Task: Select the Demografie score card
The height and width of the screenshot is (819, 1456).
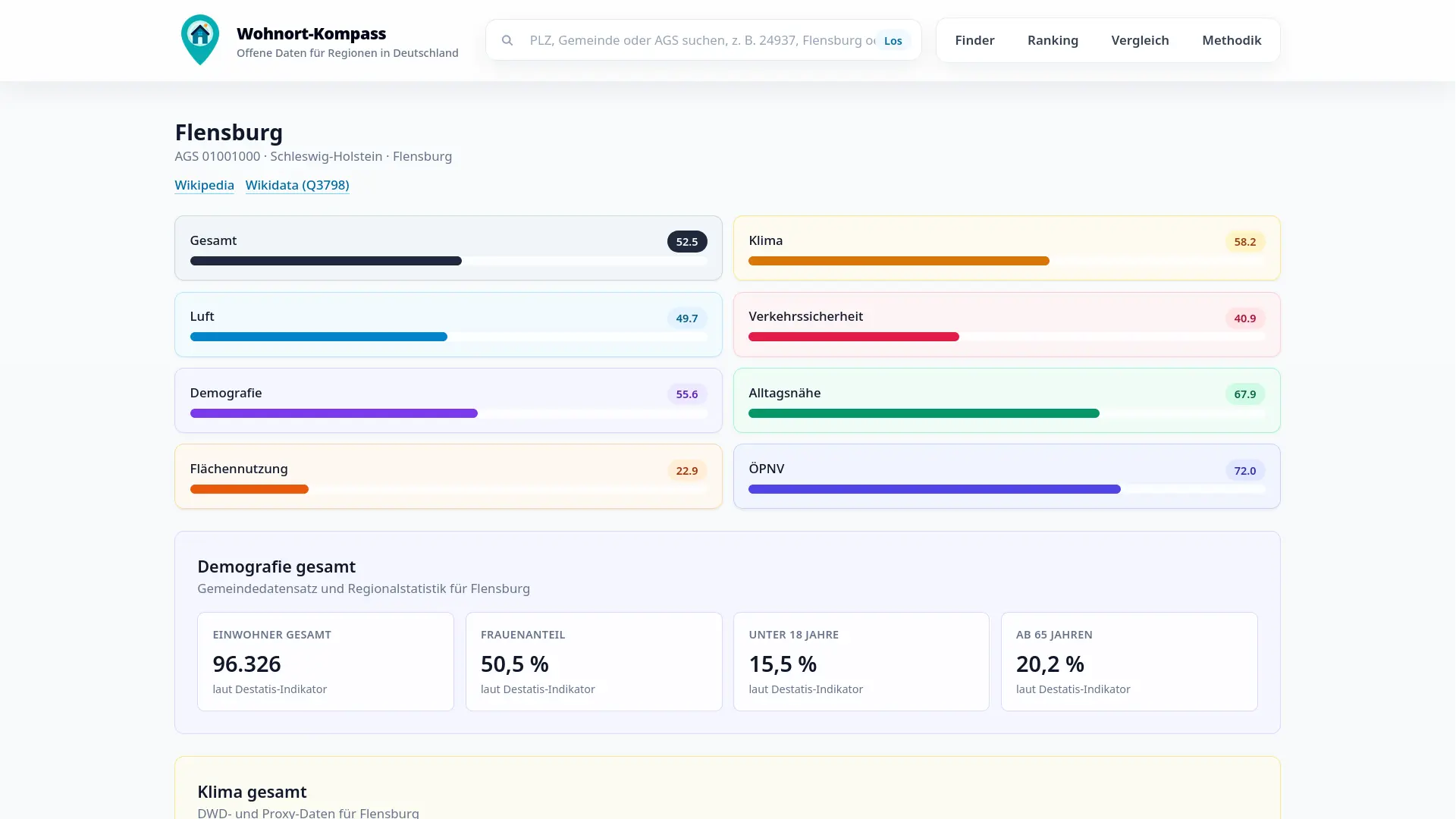Action: (447, 400)
